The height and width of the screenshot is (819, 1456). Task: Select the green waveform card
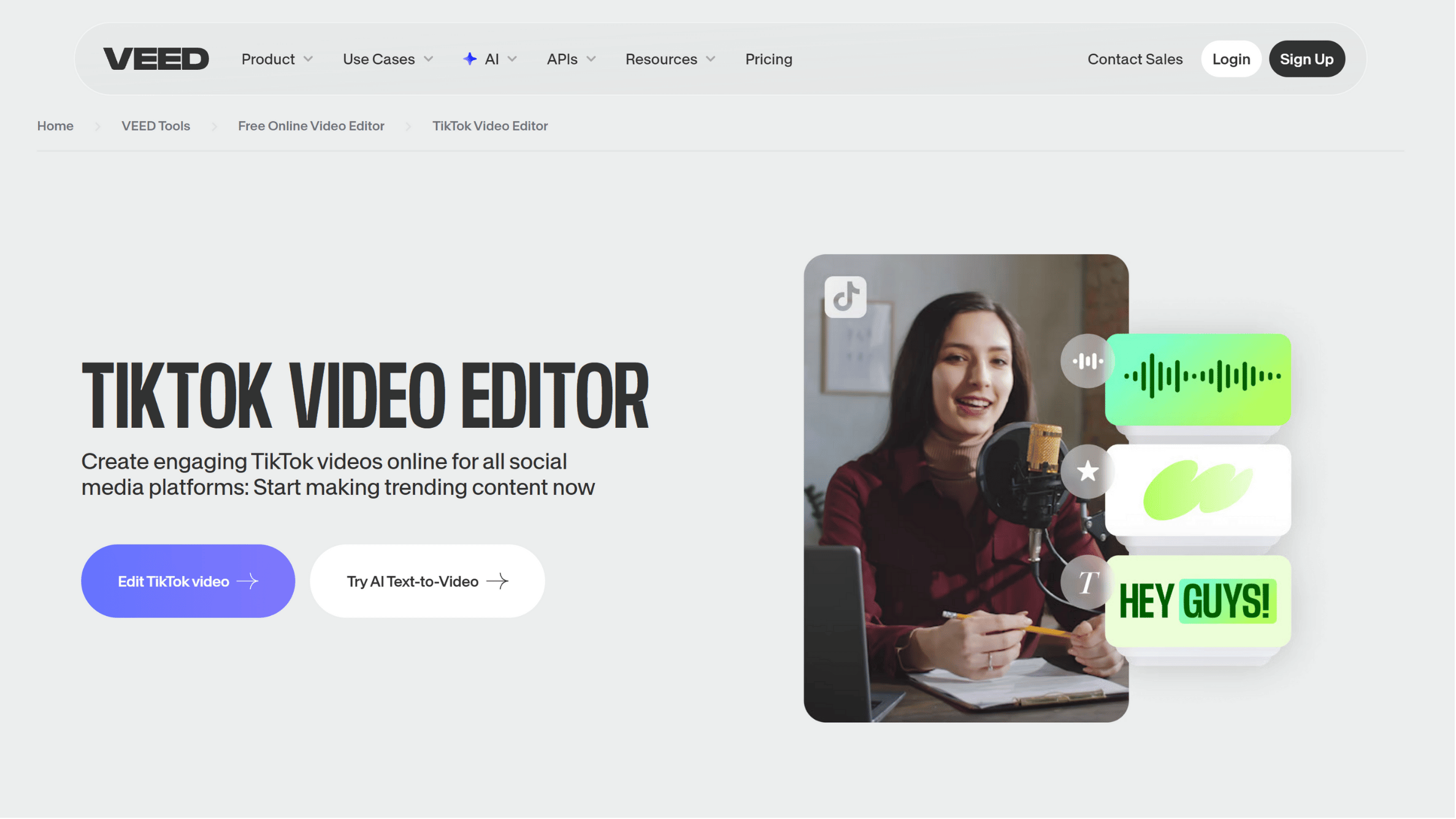[1199, 380]
